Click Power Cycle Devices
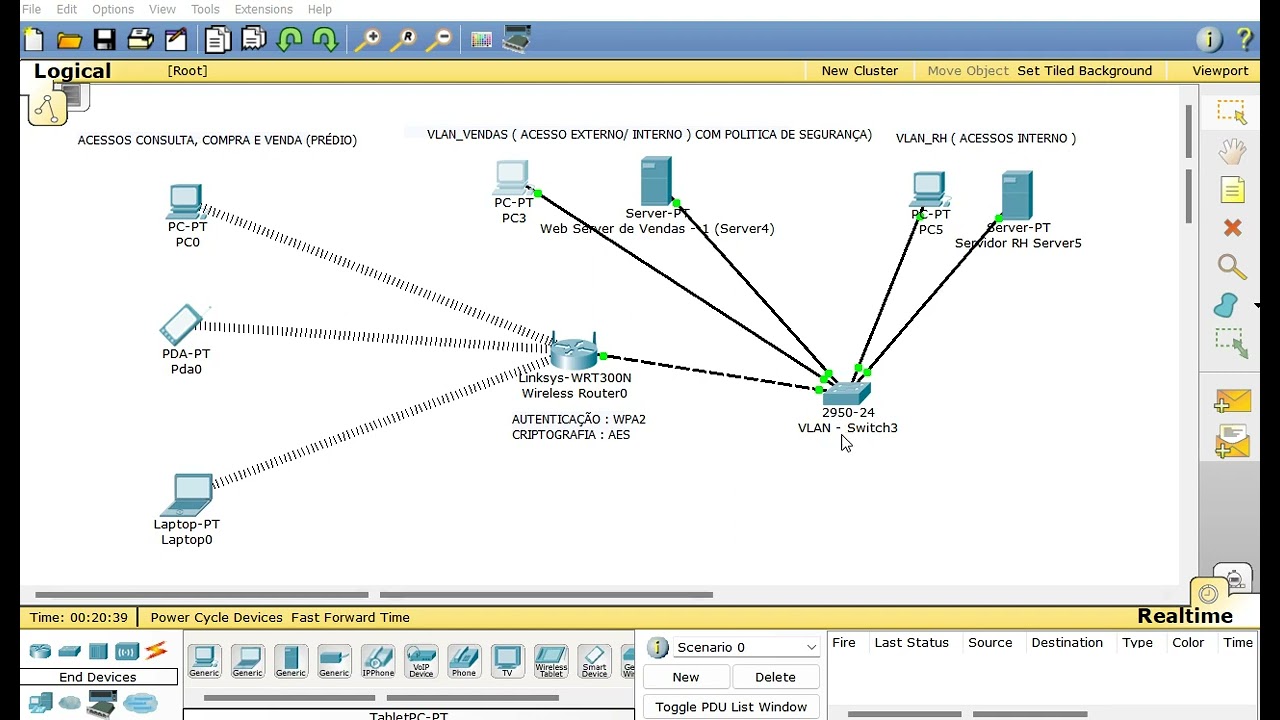1280x720 pixels. (x=217, y=618)
